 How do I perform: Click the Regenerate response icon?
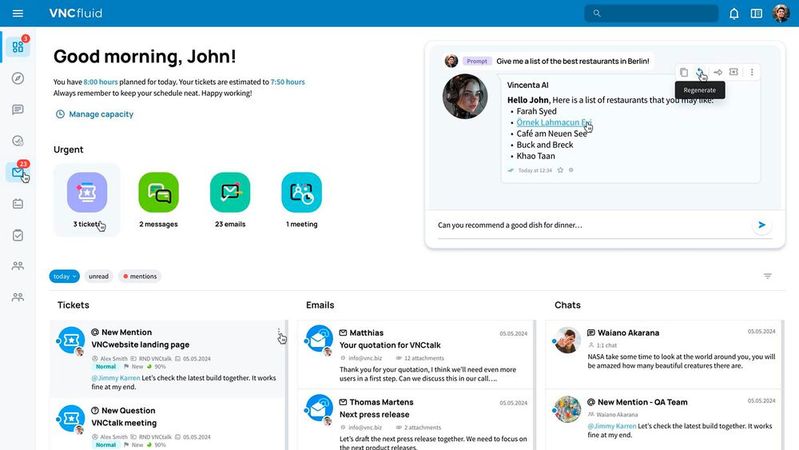[700, 72]
